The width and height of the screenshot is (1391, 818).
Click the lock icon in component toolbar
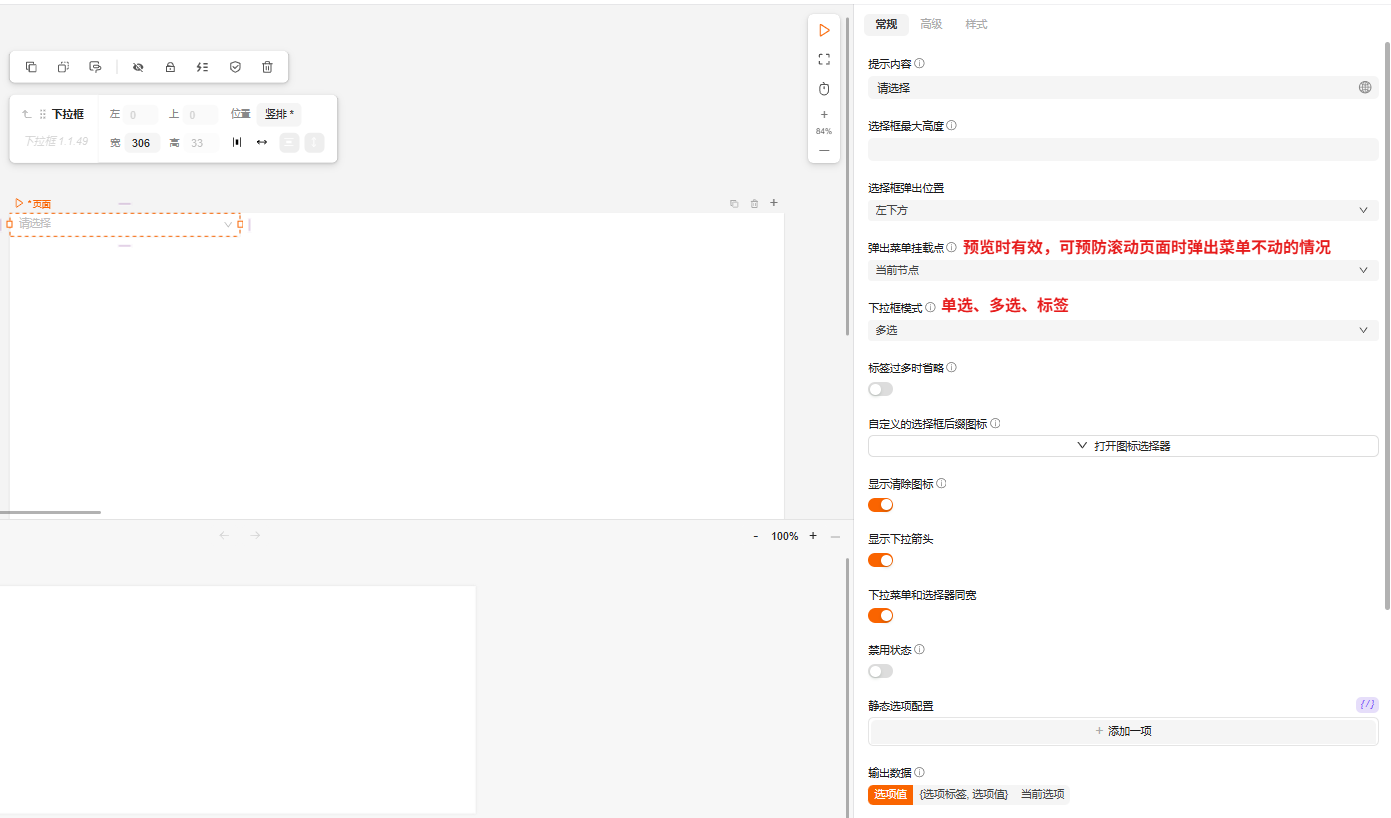pyautogui.click(x=170, y=67)
